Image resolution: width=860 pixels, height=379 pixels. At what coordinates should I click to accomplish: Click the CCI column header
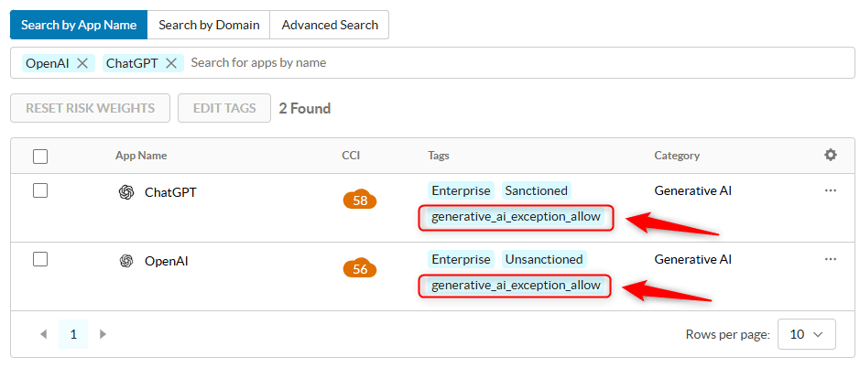pyautogui.click(x=351, y=156)
